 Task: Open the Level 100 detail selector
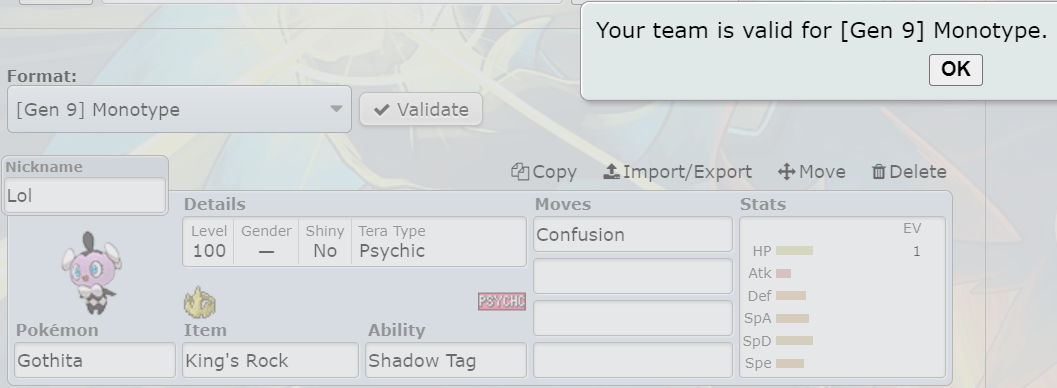pyautogui.click(x=209, y=241)
